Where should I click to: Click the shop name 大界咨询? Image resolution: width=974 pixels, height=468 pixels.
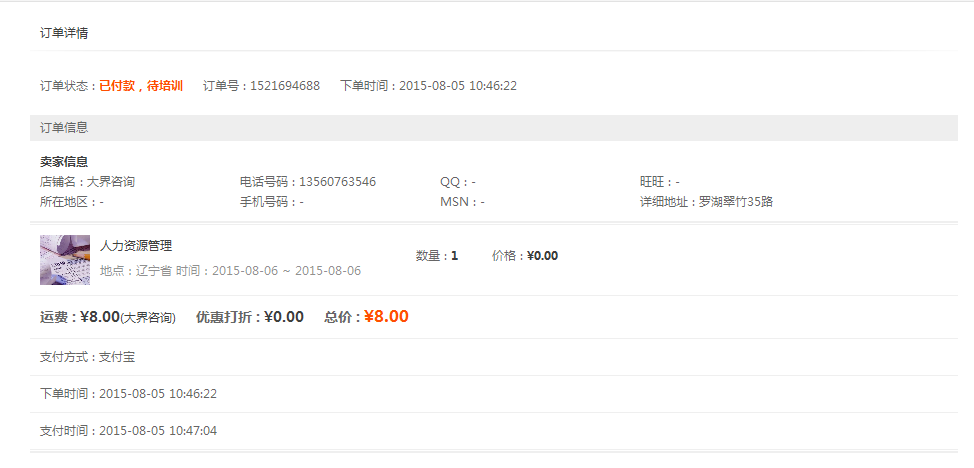coord(111,182)
